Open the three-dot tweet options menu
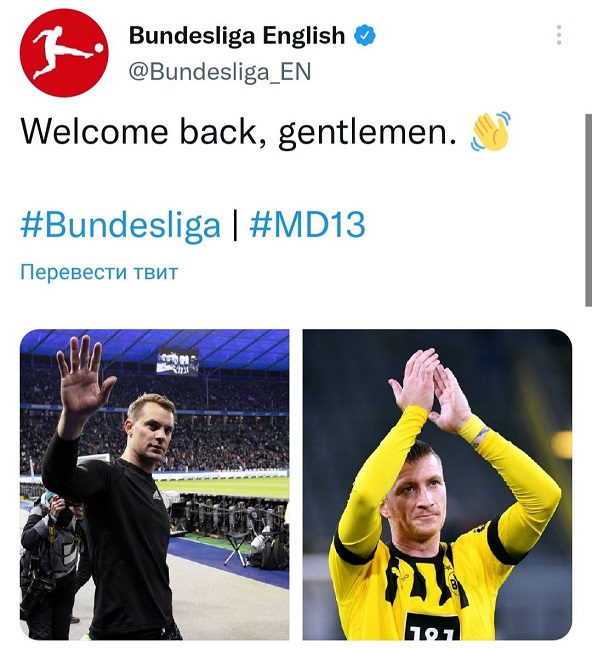 click(559, 35)
